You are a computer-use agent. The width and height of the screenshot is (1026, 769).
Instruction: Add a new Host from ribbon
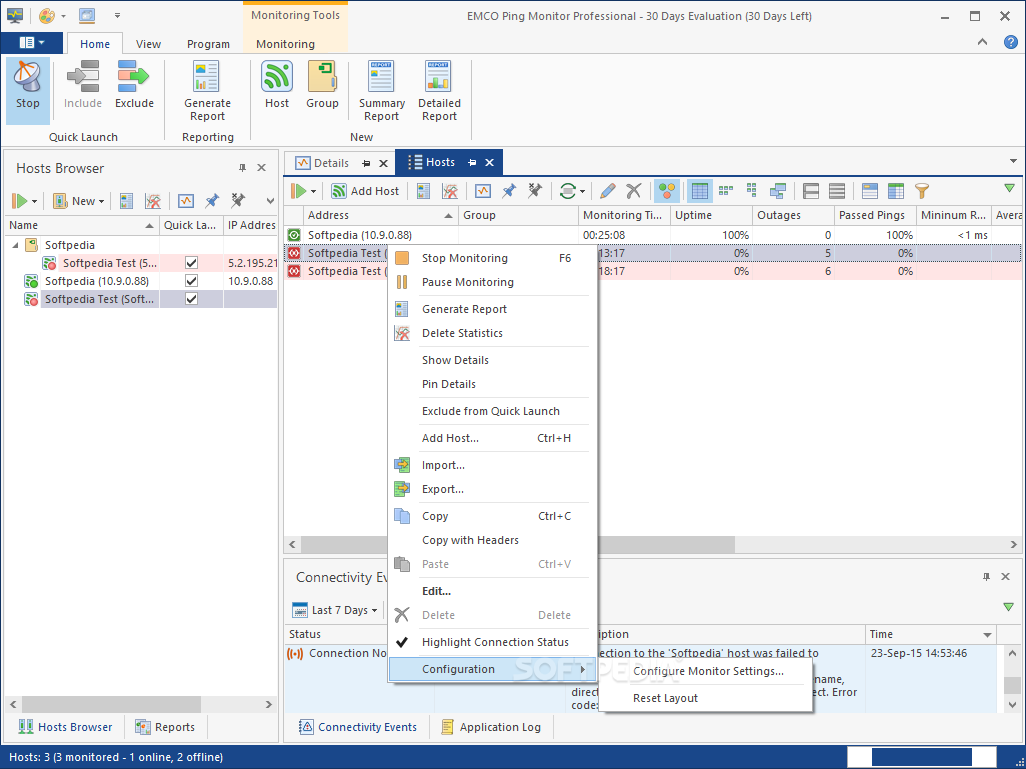pyautogui.click(x=277, y=85)
